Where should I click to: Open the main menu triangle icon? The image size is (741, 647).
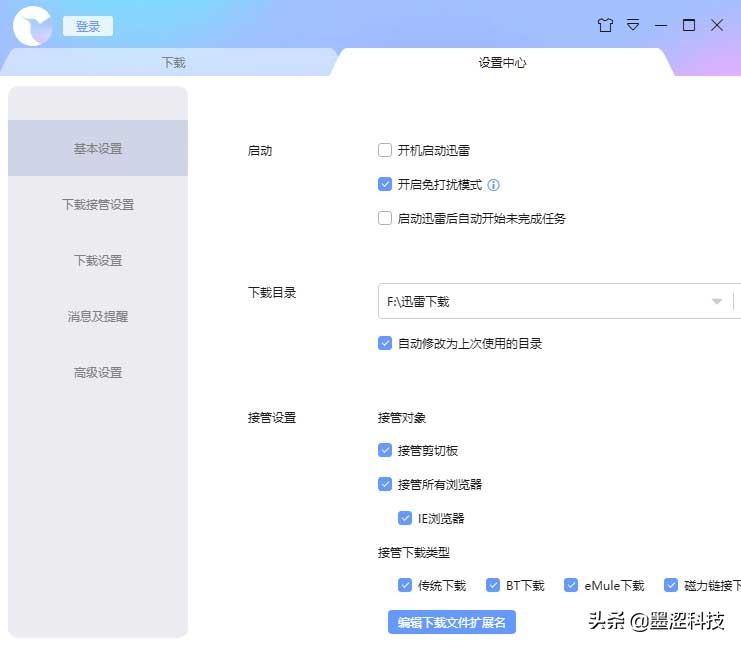coord(633,25)
